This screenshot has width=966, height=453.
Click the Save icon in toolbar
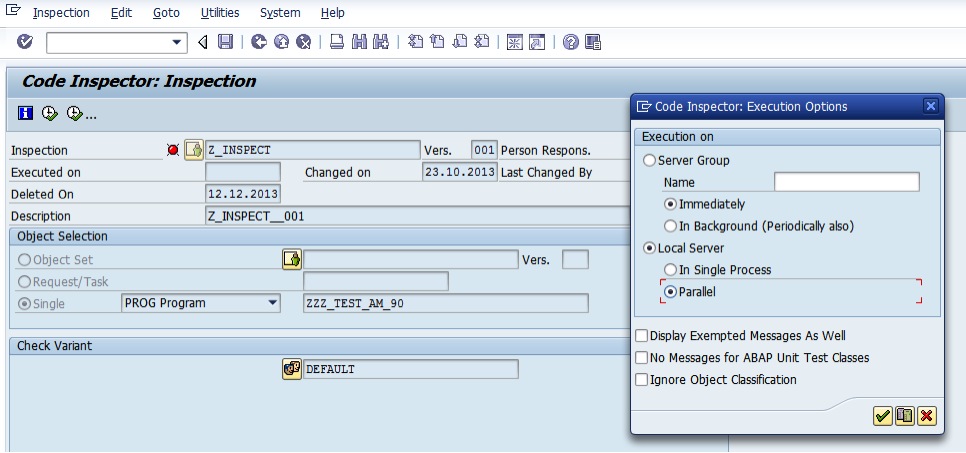pos(225,42)
